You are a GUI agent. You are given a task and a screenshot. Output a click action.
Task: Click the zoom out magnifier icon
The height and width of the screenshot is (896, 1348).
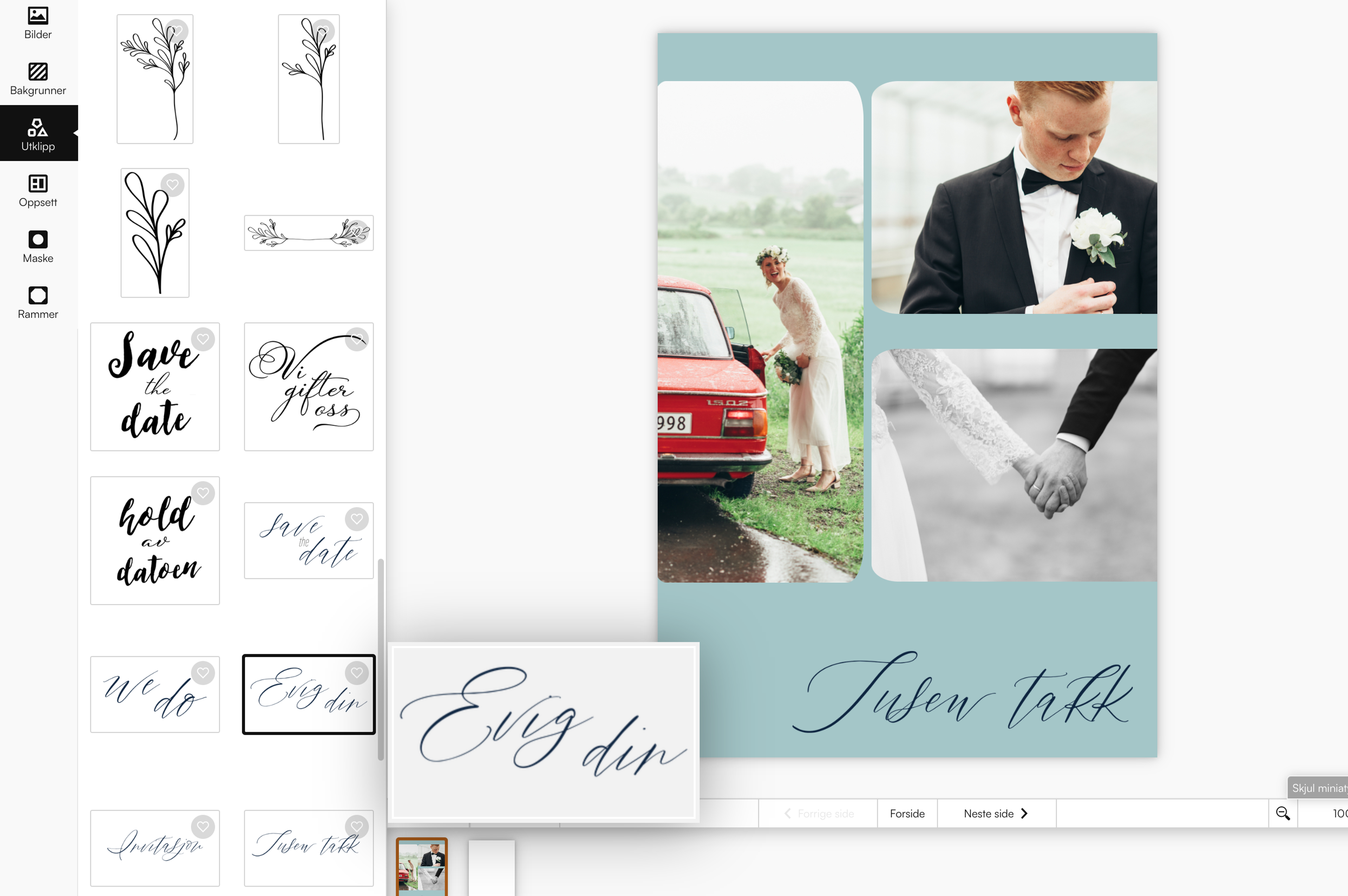(1282, 813)
